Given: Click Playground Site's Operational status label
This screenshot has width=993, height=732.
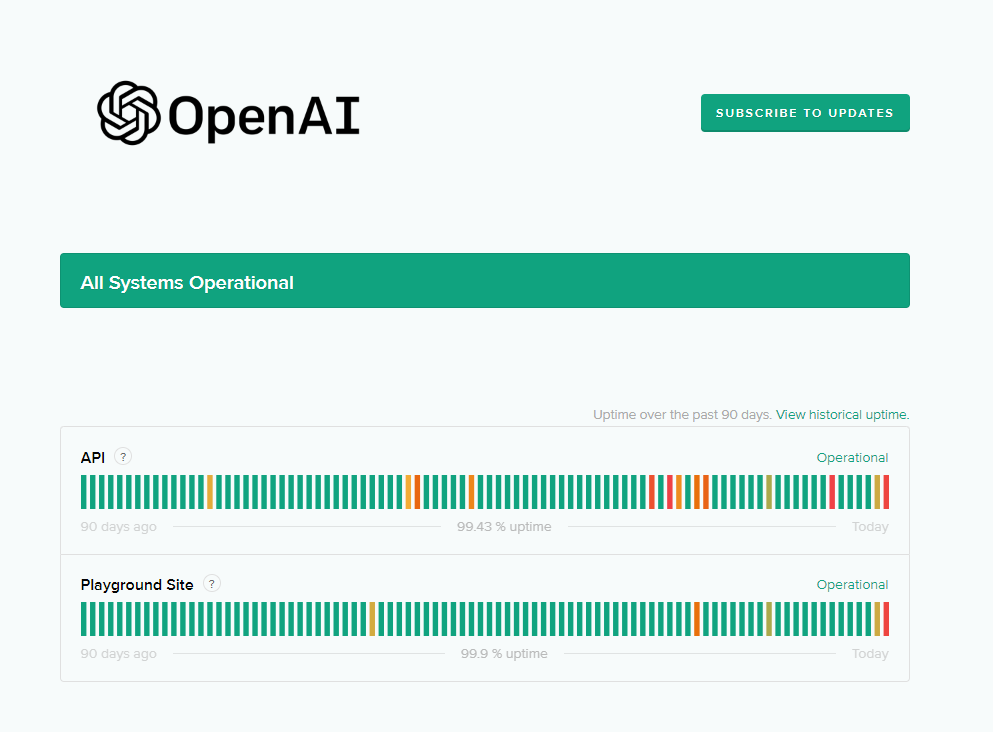Looking at the screenshot, I should tap(852, 585).
